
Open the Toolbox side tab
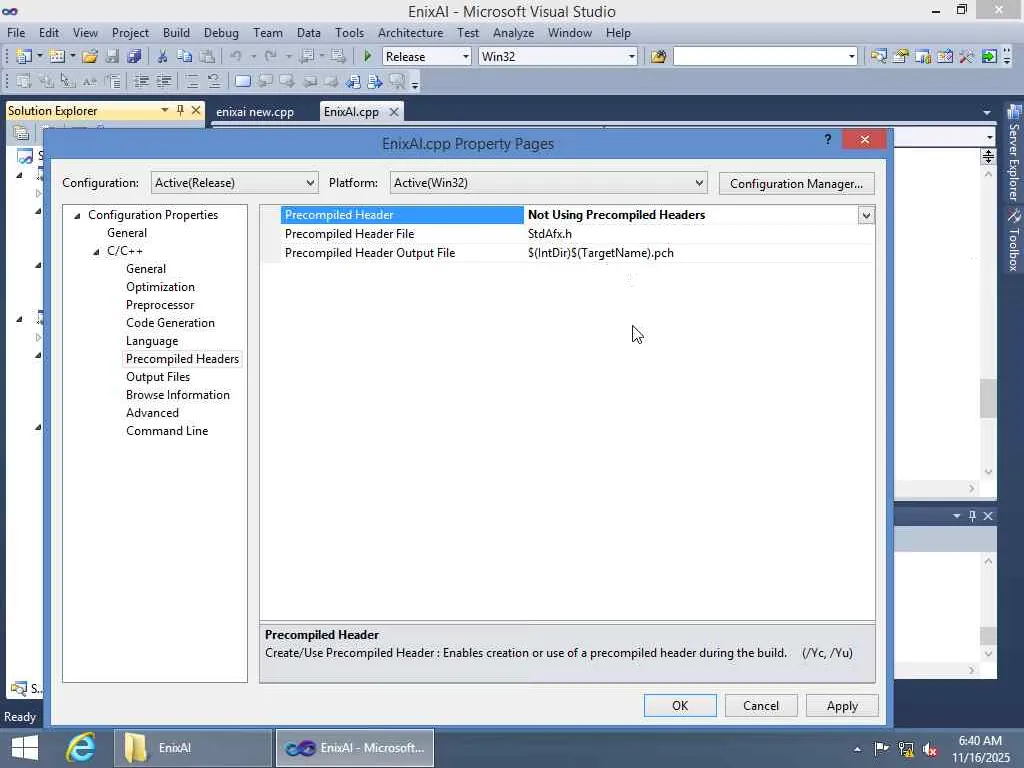pyautogui.click(x=1014, y=240)
